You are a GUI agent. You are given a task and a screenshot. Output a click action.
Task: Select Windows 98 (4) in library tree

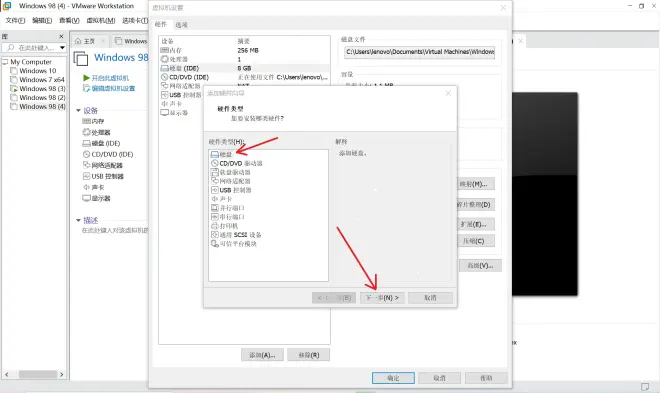click(43, 106)
